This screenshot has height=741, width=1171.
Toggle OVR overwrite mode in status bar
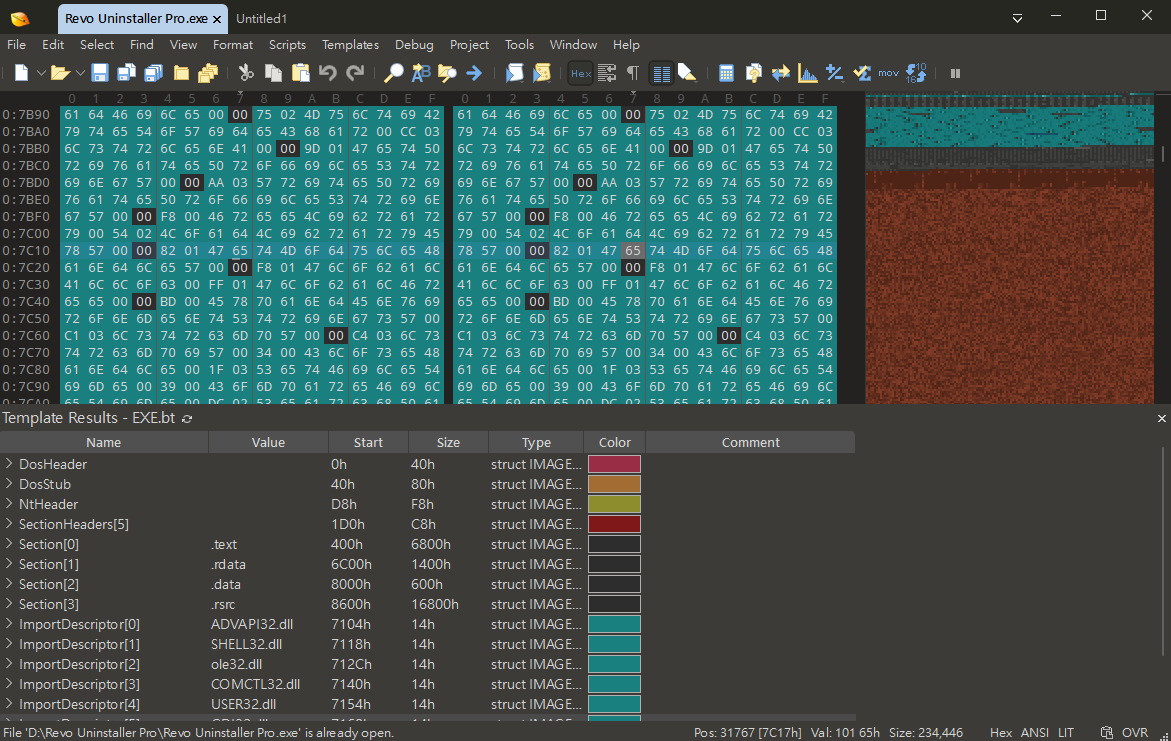pos(1134,733)
